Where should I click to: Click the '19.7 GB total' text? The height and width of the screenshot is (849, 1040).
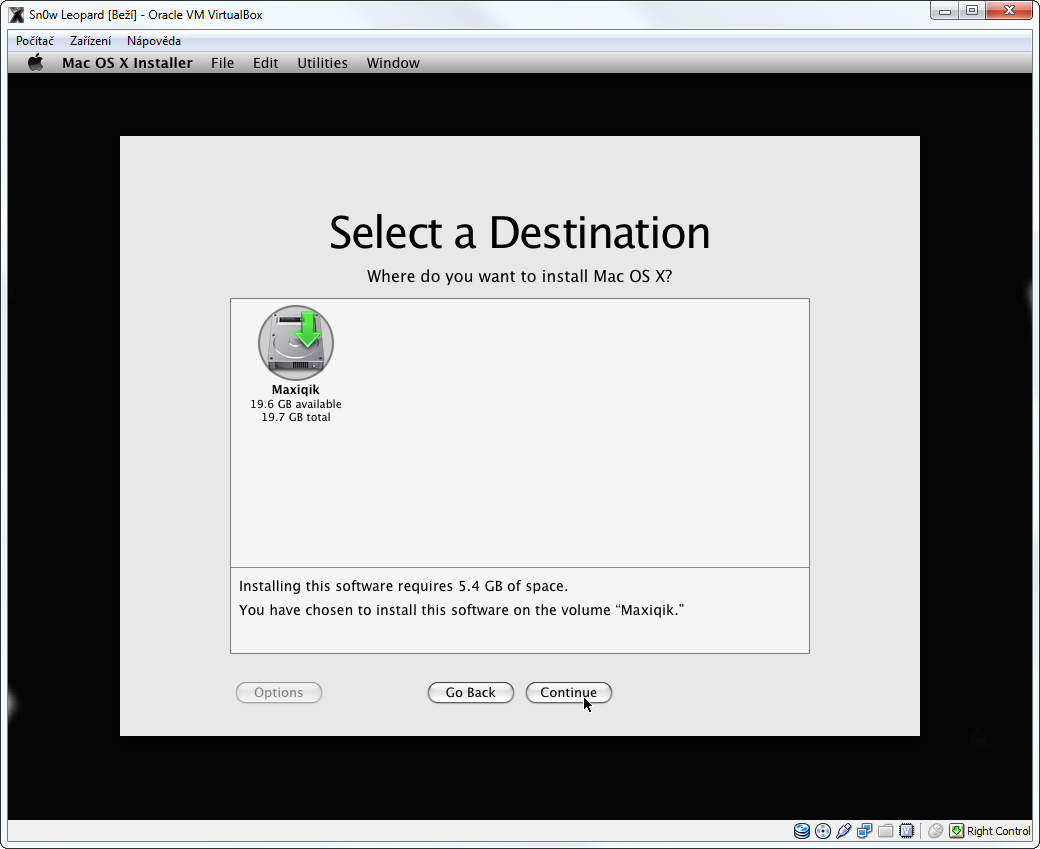tap(296, 417)
